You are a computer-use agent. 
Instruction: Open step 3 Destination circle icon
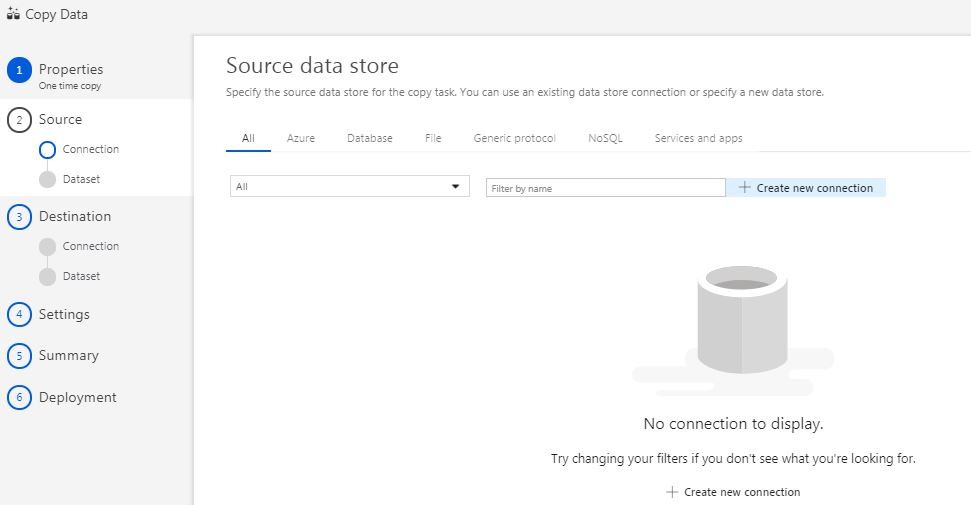tap(19, 217)
